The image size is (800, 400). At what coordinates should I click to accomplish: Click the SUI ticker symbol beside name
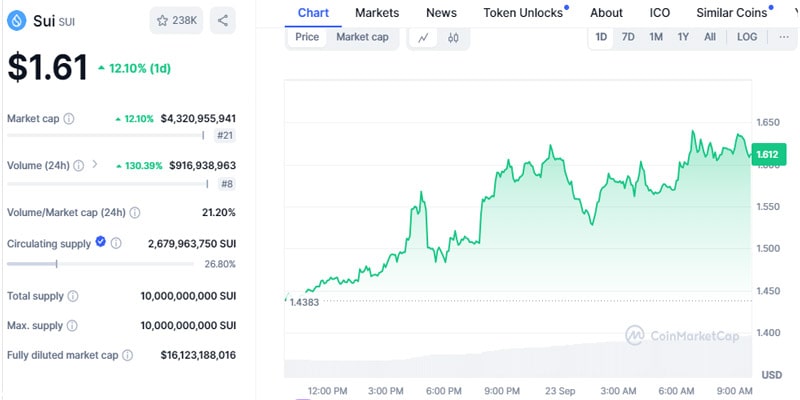pyautogui.click(x=67, y=22)
